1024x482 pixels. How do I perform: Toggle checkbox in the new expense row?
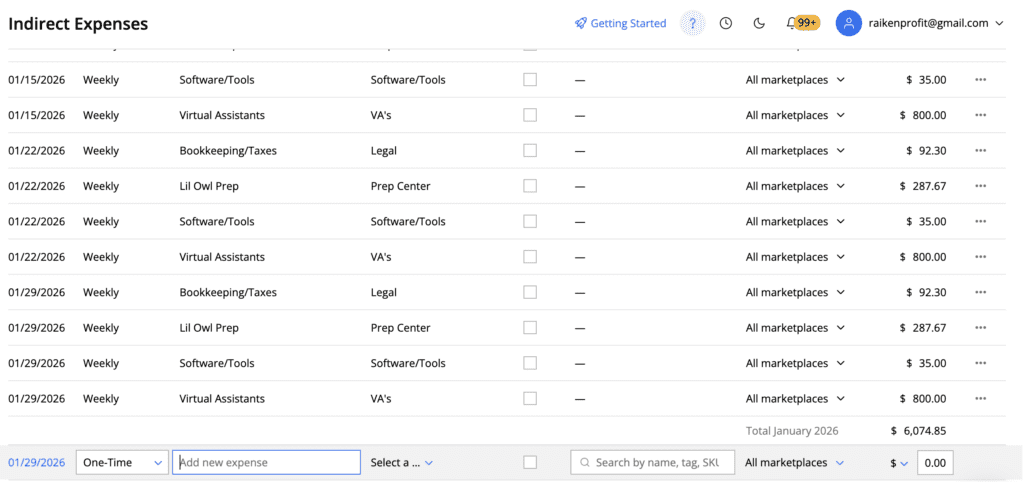click(530, 462)
